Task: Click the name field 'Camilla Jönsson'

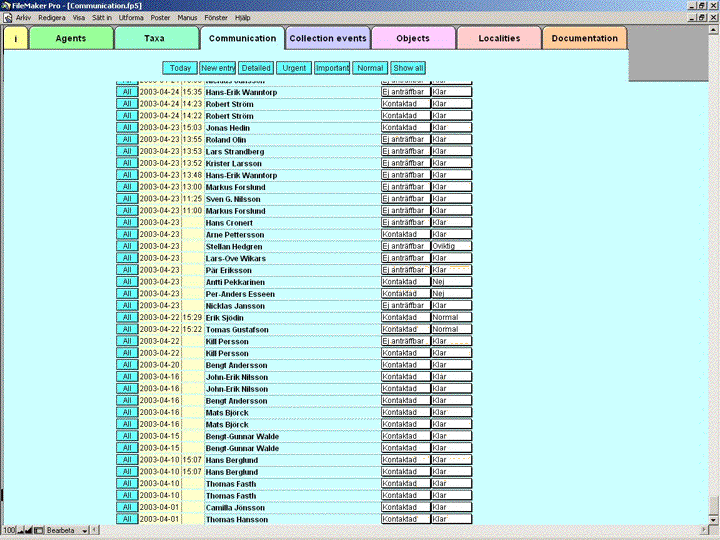Action: 236,508
